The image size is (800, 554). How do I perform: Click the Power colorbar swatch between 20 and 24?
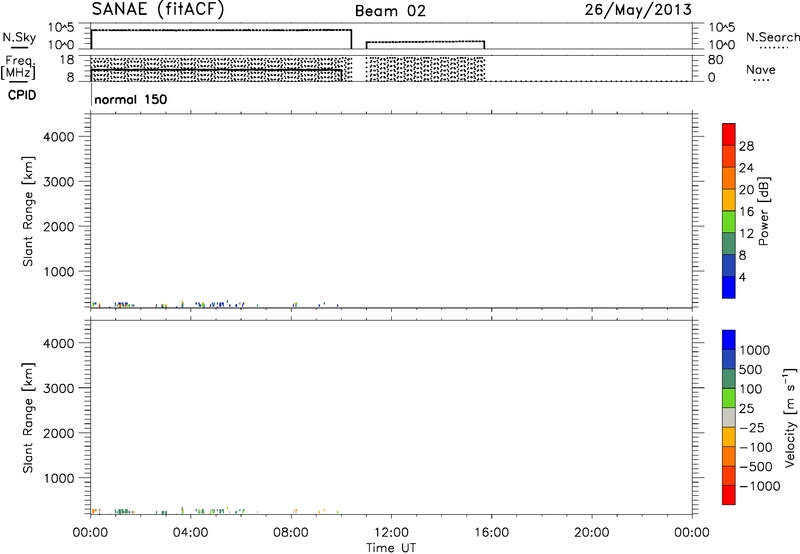pos(729,178)
